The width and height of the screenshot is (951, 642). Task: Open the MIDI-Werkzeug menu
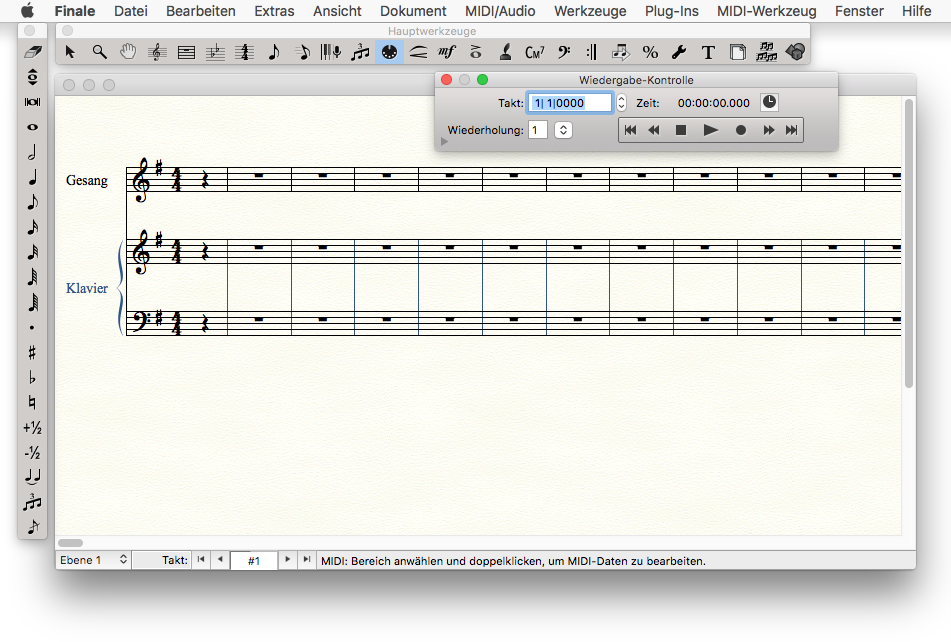[x=767, y=11]
